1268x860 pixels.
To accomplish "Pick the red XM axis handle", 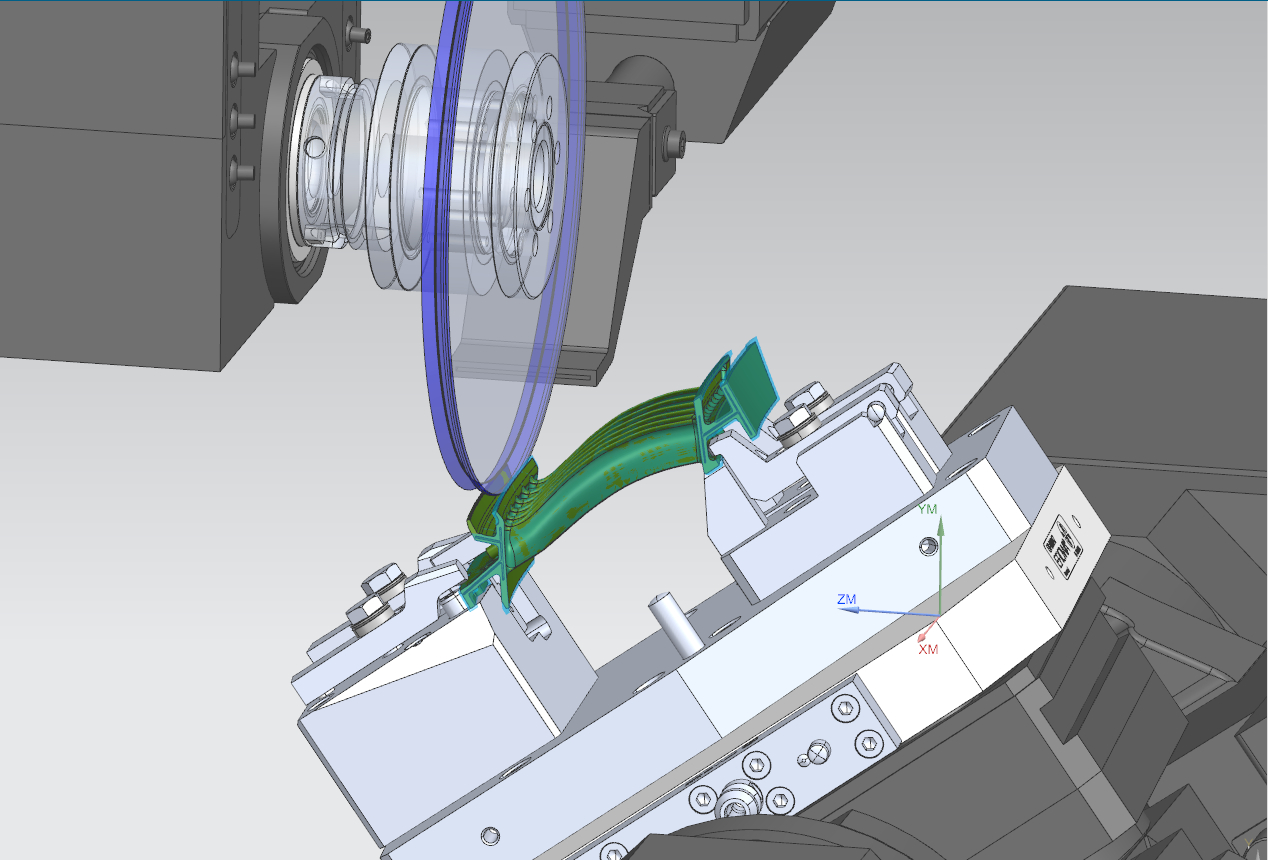I will tap(929, 630).
